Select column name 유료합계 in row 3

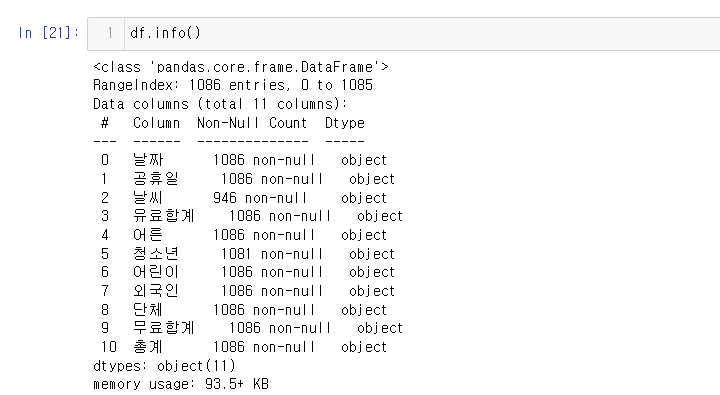[164, 216]
